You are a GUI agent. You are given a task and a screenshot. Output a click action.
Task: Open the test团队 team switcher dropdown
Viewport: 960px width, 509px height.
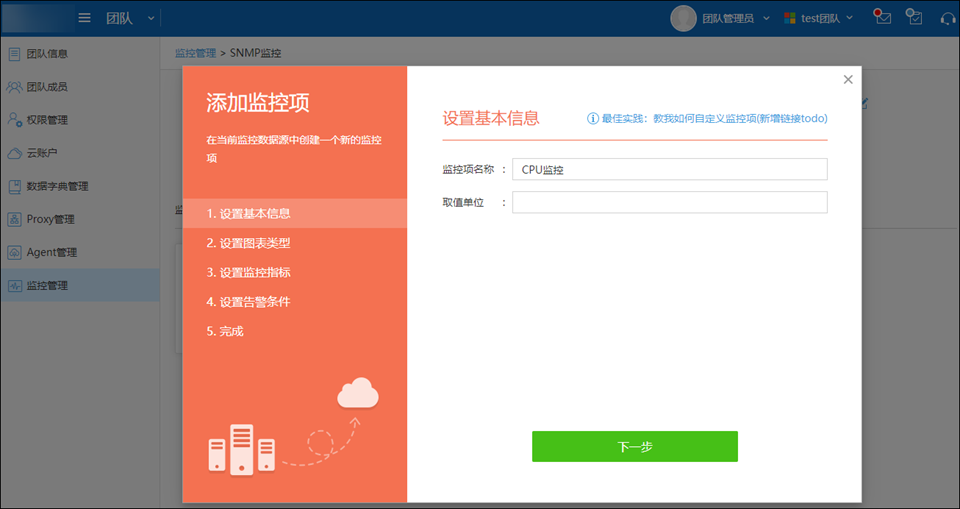827,18
